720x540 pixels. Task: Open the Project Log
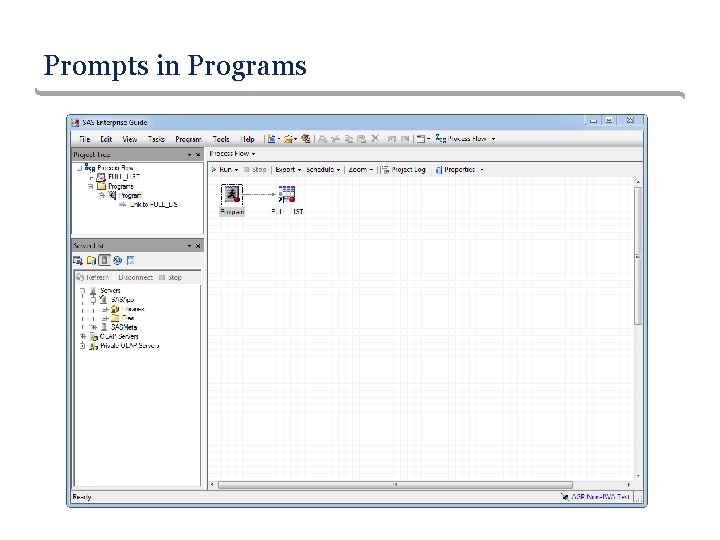[x=404, y=169]
